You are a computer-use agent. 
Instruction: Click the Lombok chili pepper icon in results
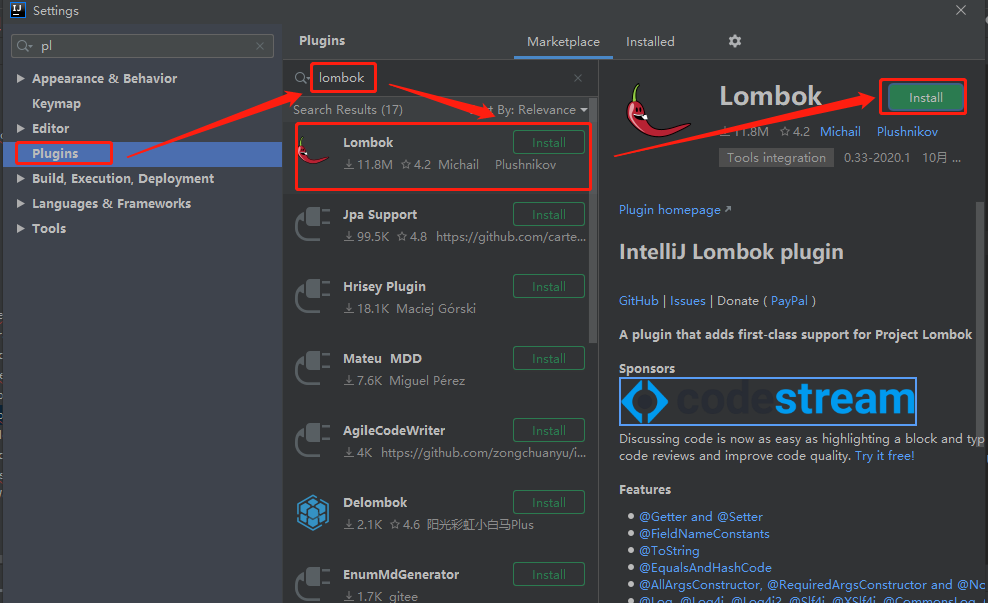click(313, 152)
